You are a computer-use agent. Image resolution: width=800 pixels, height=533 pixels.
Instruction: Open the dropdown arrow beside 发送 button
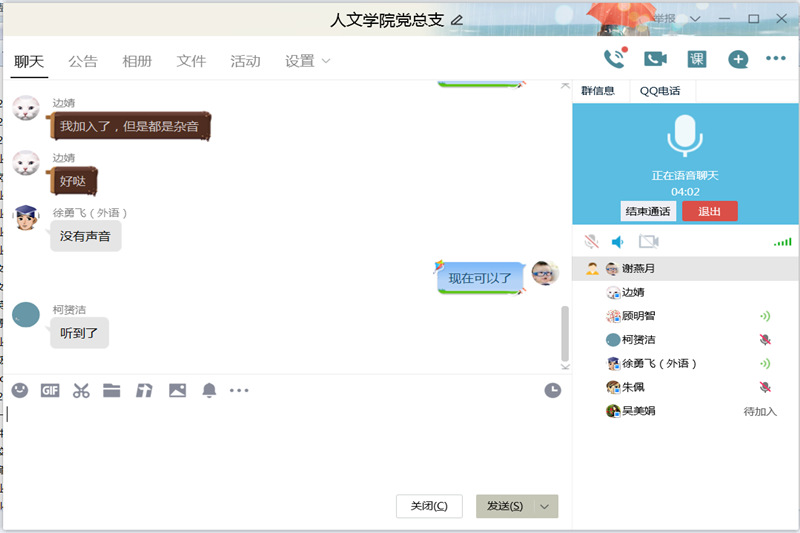click(x=545, y=506)
